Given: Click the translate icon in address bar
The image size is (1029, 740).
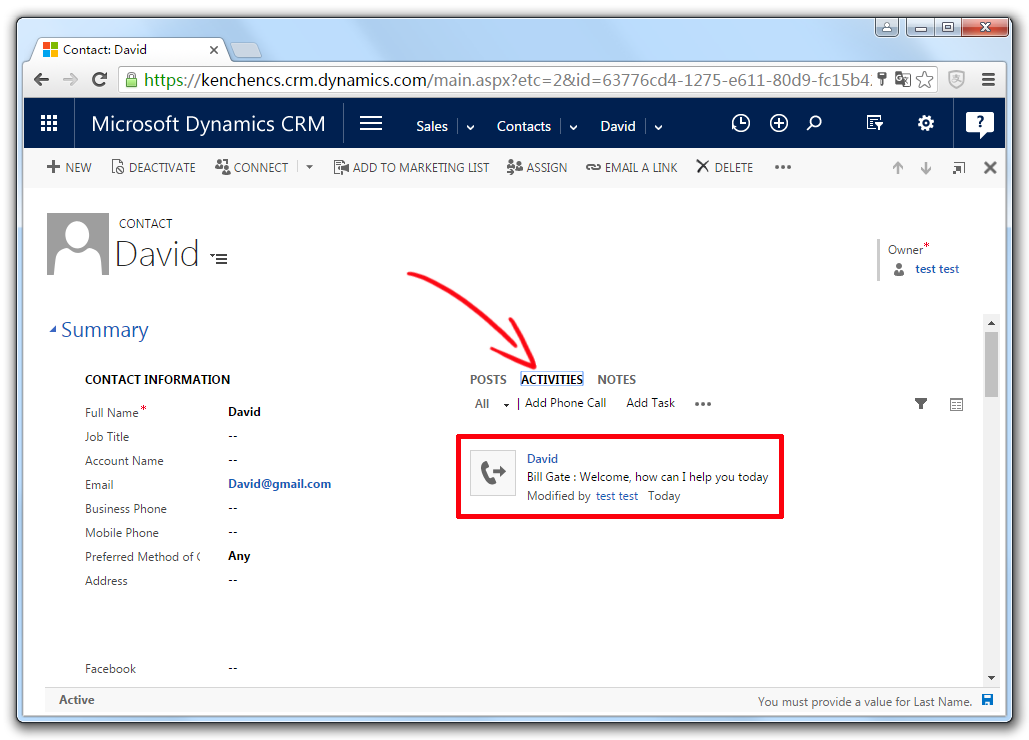Looking at the screenshot, I should tap(903, 79).
